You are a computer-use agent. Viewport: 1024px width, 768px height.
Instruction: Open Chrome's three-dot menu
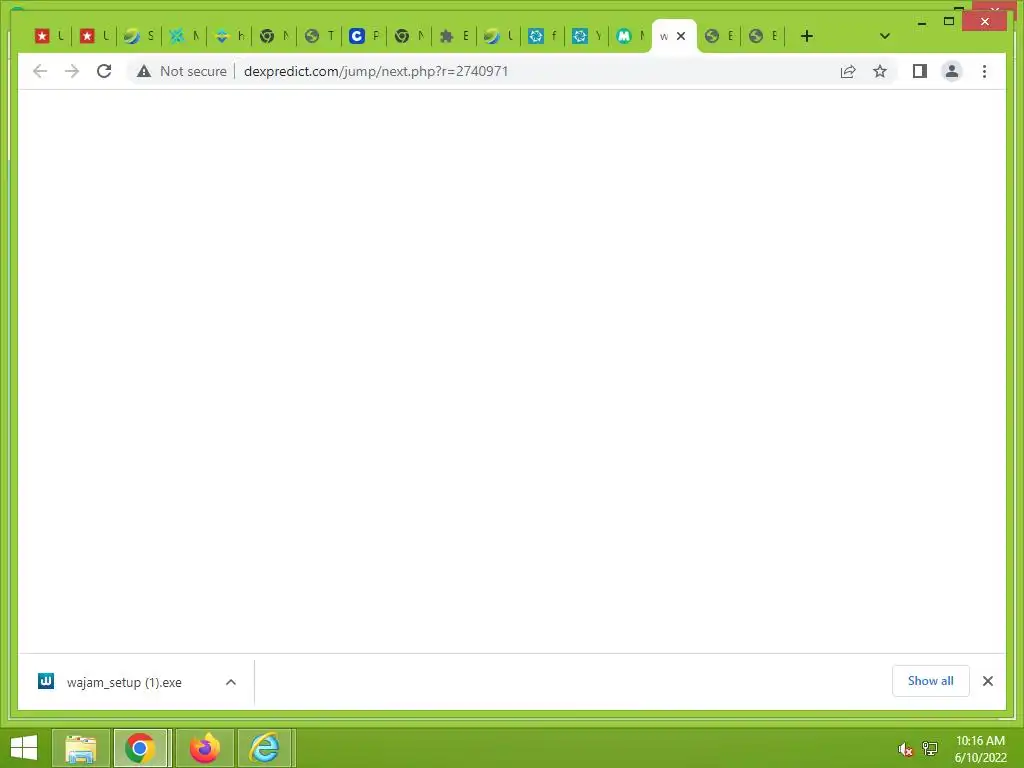tap(984, 71)
